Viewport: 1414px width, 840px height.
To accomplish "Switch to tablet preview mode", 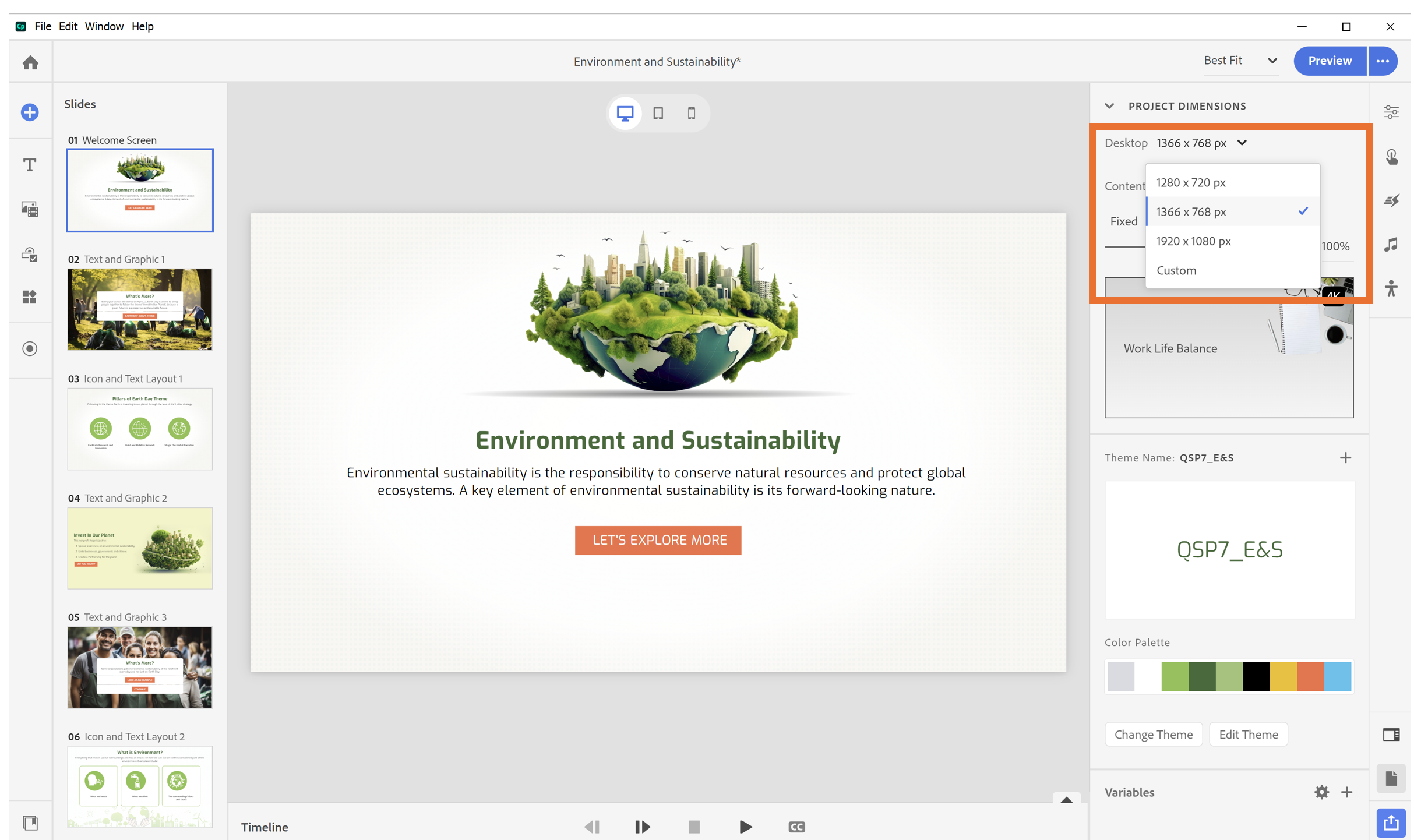I will coord(658,114).
